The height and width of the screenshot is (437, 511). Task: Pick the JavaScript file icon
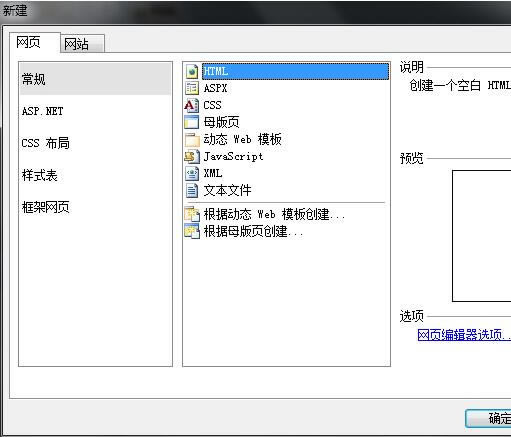tap(192, 156)
